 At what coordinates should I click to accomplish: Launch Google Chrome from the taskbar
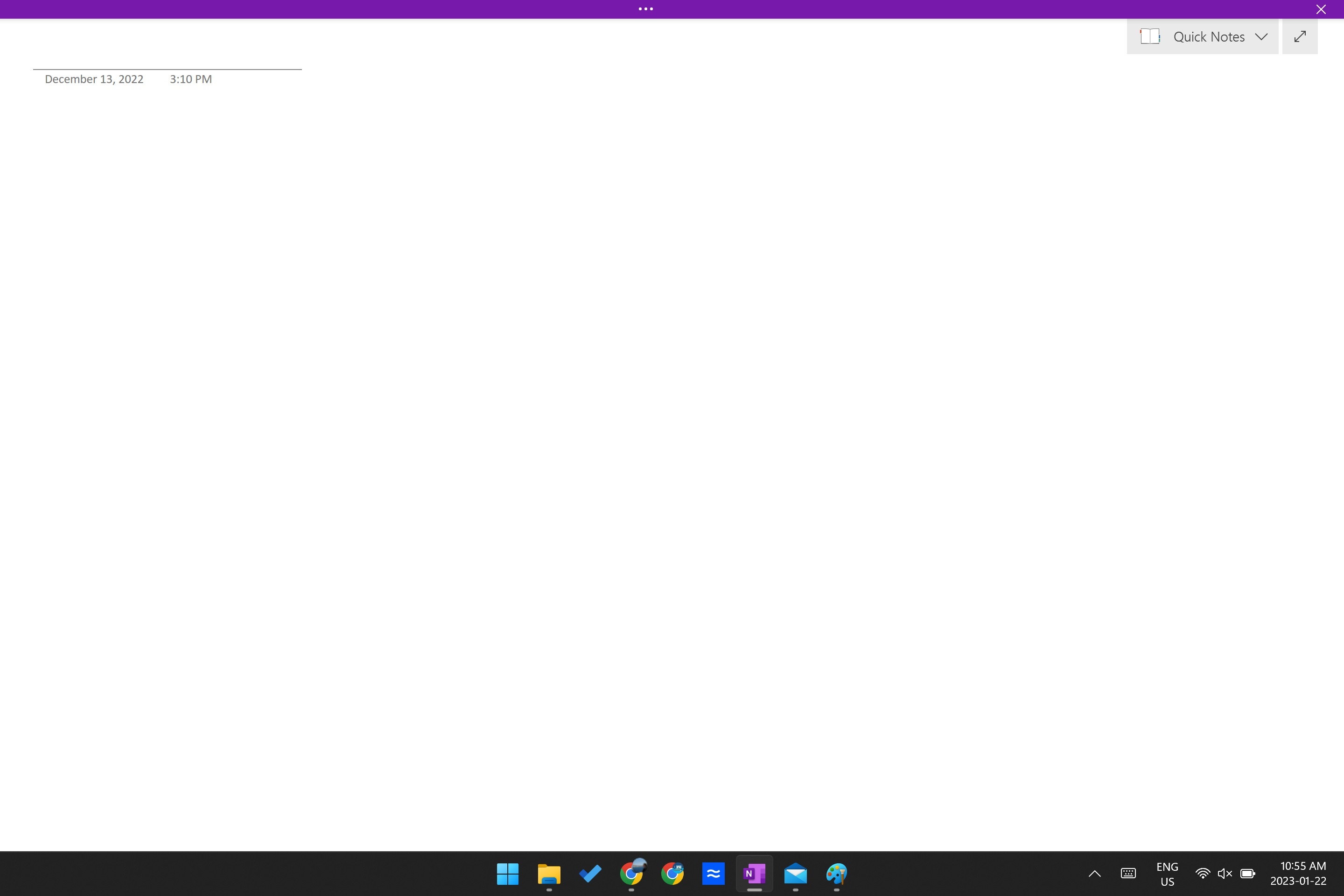click(x=632, y=874)
